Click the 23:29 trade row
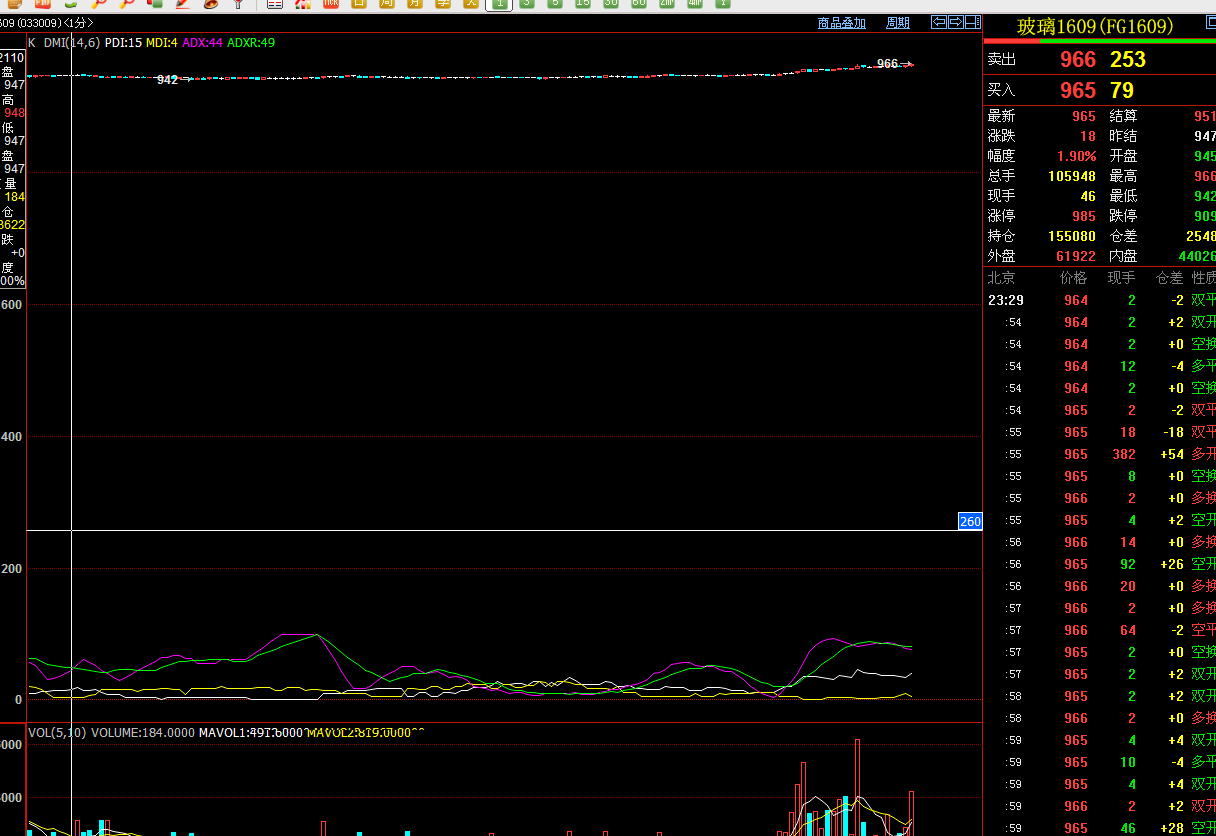 [1004, 300]
